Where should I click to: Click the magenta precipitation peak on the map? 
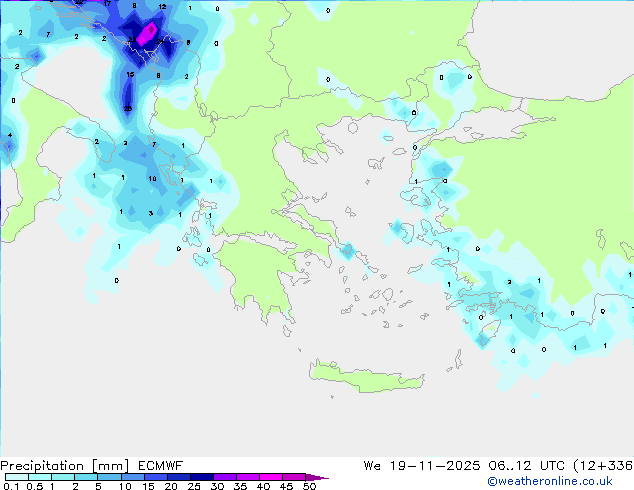[147, 34]
